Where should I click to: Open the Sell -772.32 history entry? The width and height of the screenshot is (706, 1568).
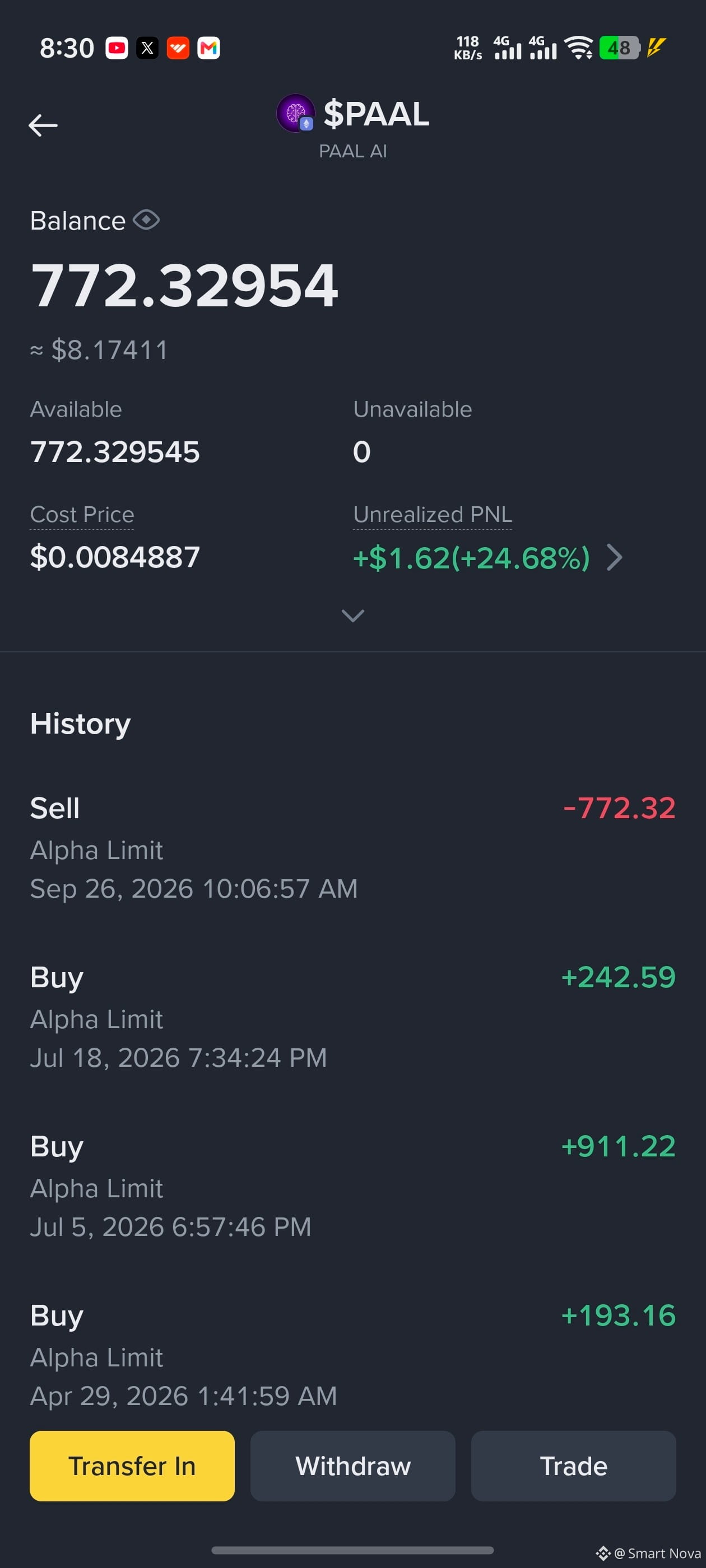coord(352,848)
